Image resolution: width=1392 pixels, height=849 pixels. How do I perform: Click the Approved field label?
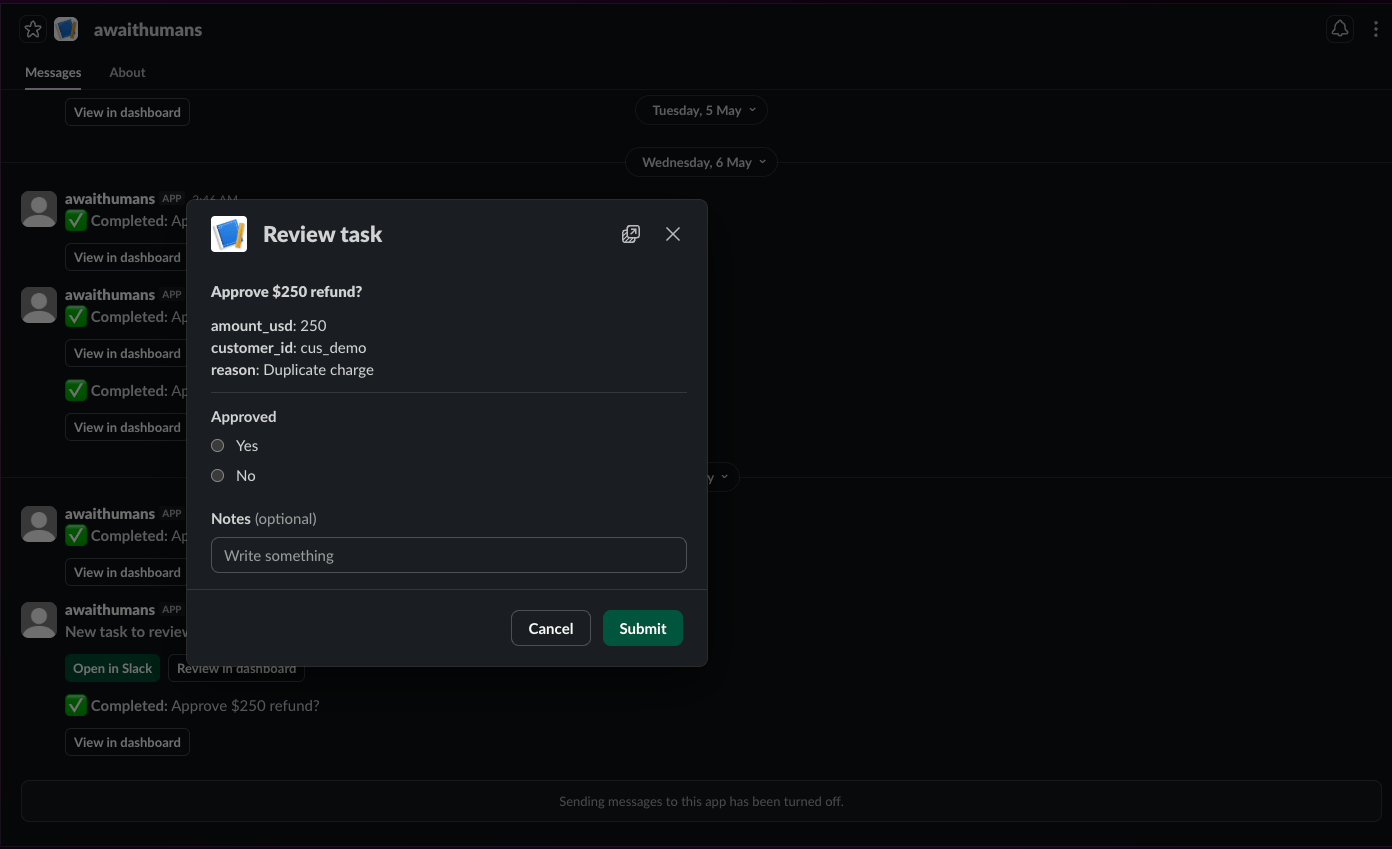click(x=244, y=417)
